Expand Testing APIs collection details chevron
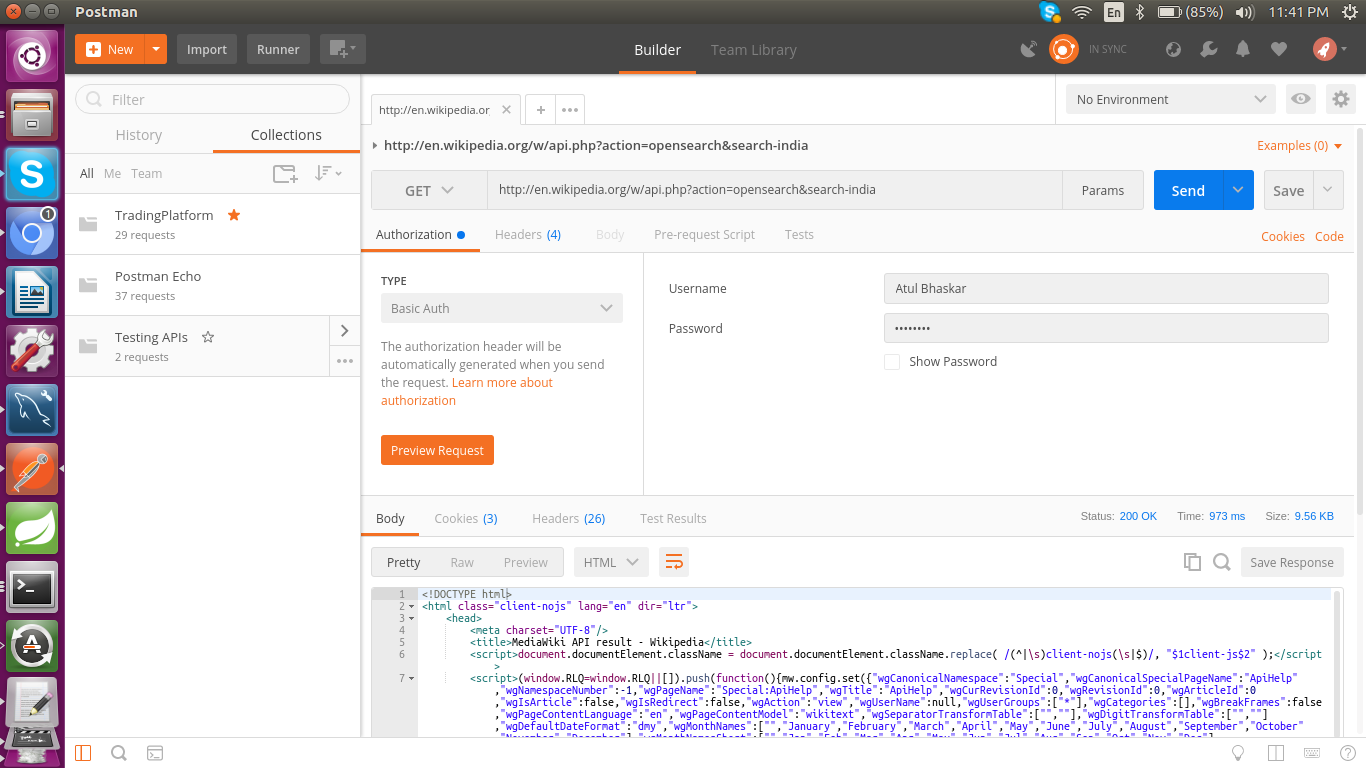Screen dimensions: 1366x768 (x=345, y=330)
